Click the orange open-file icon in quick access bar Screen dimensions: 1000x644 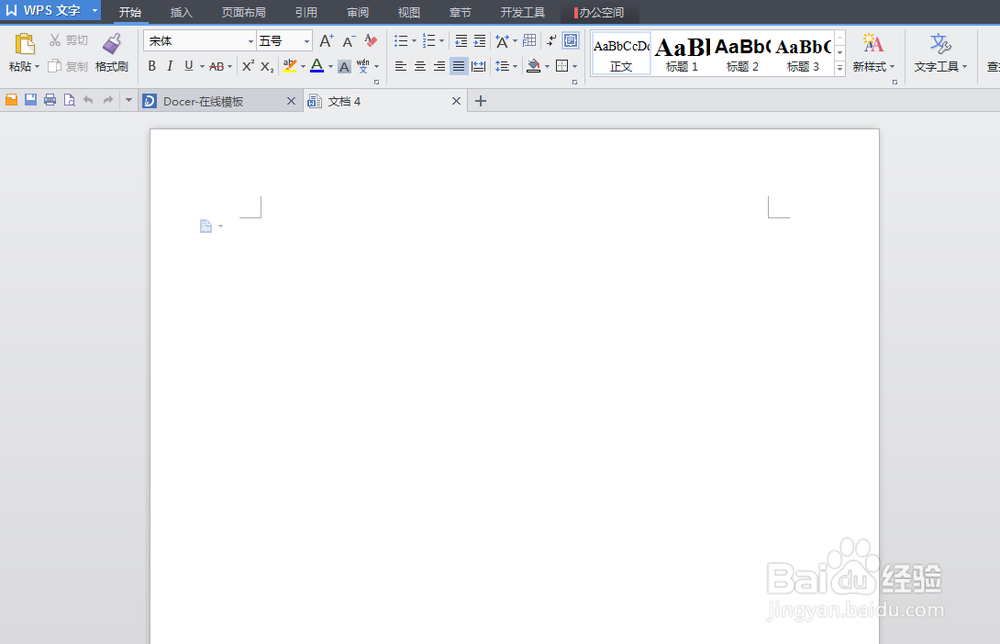[11, 99]
